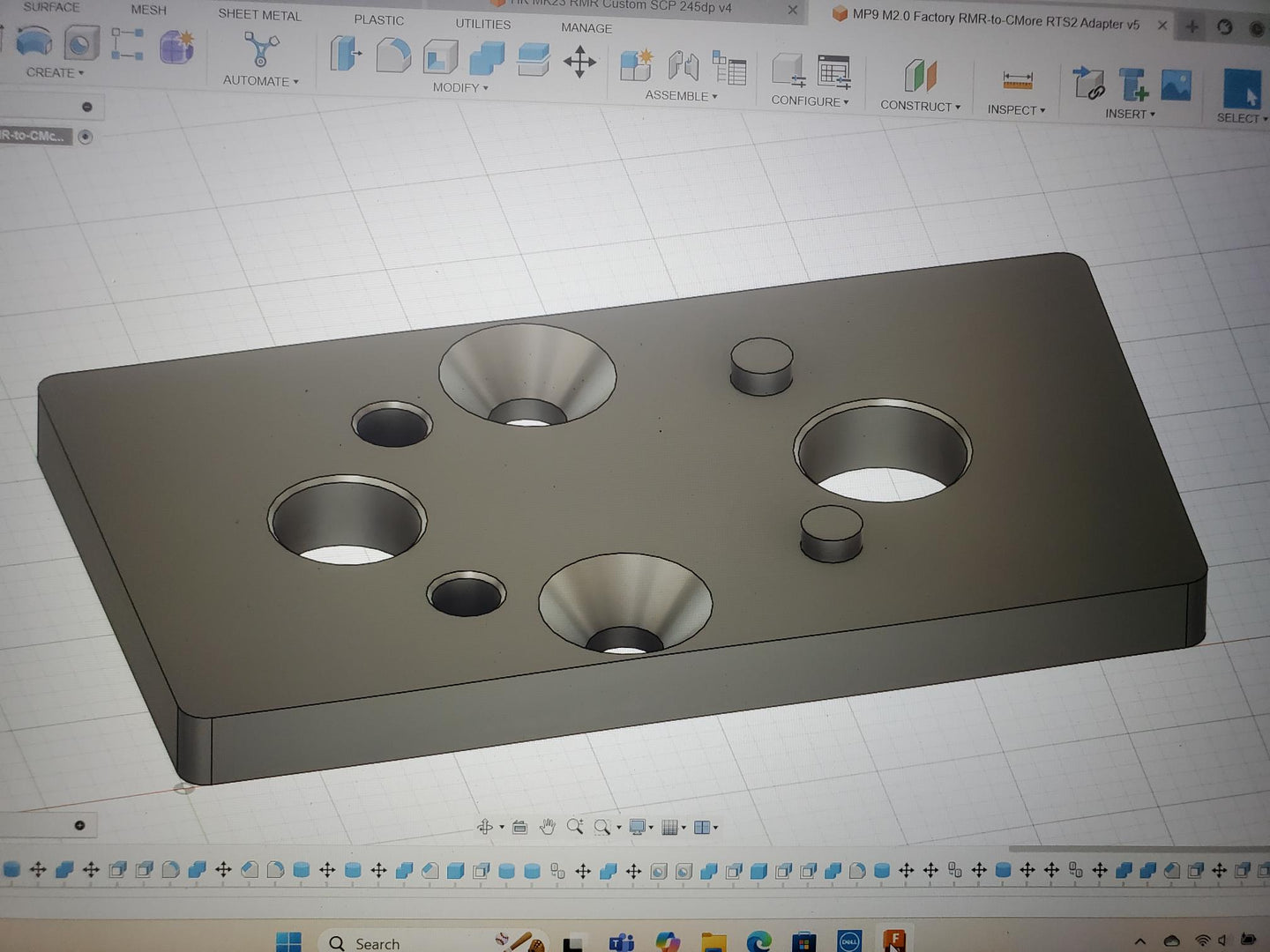Viewport: 1270px width, 952px height.
Task: Click the purple Create Form icon
Action: click(176, 46)
